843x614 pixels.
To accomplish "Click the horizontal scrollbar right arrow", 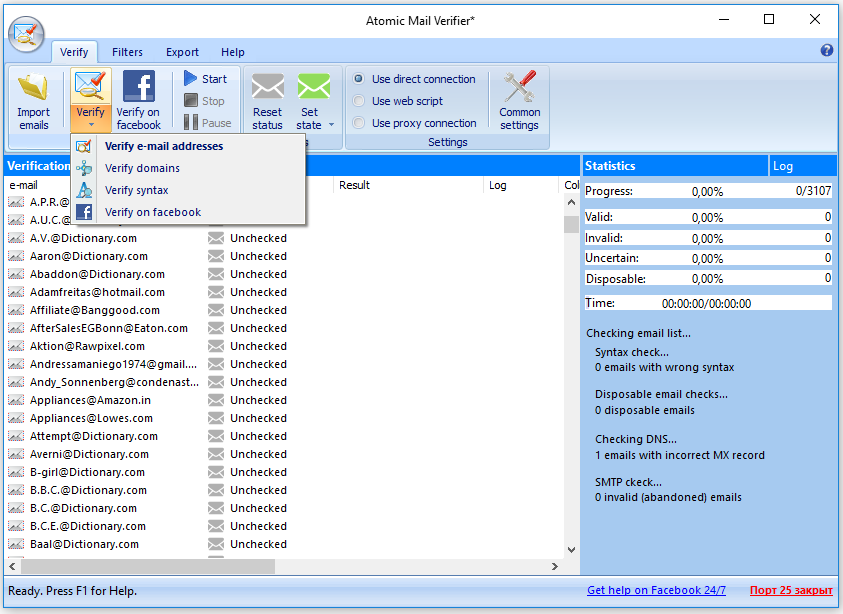I will tap(555, 567).
